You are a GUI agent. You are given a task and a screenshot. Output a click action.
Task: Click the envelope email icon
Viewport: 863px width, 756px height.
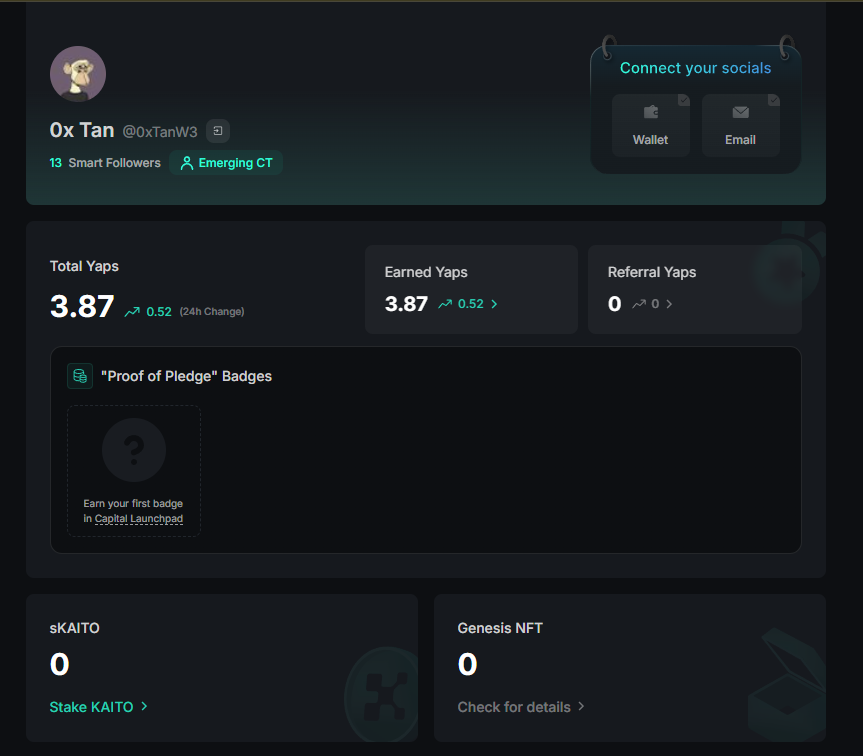[740, 112]
